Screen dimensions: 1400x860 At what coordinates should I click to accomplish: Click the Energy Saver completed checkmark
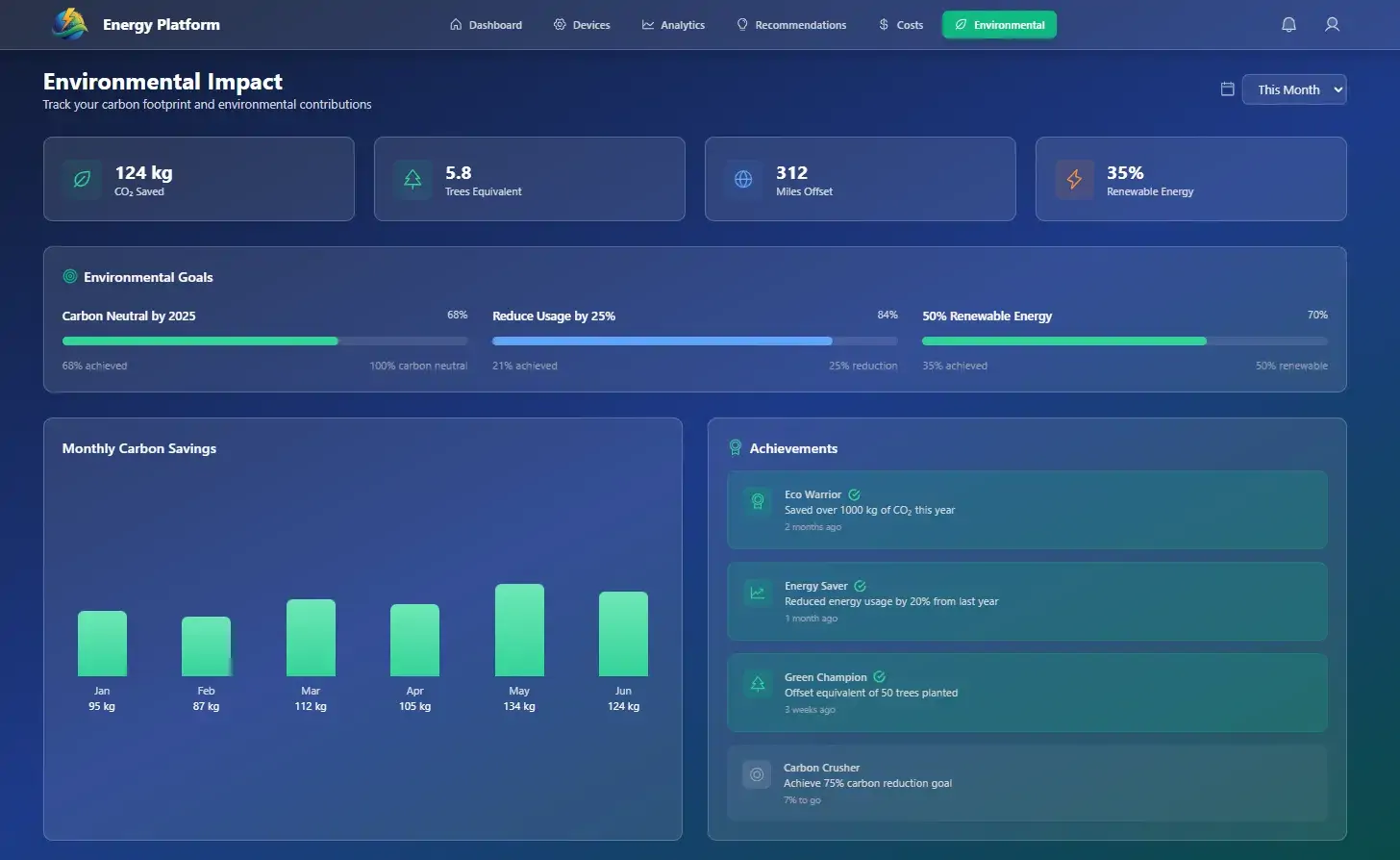point(860,586)
